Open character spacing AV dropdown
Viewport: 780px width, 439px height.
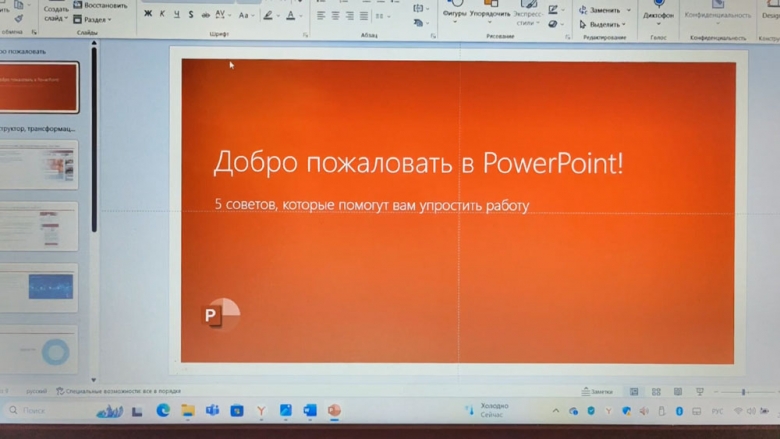click(223, 15)
